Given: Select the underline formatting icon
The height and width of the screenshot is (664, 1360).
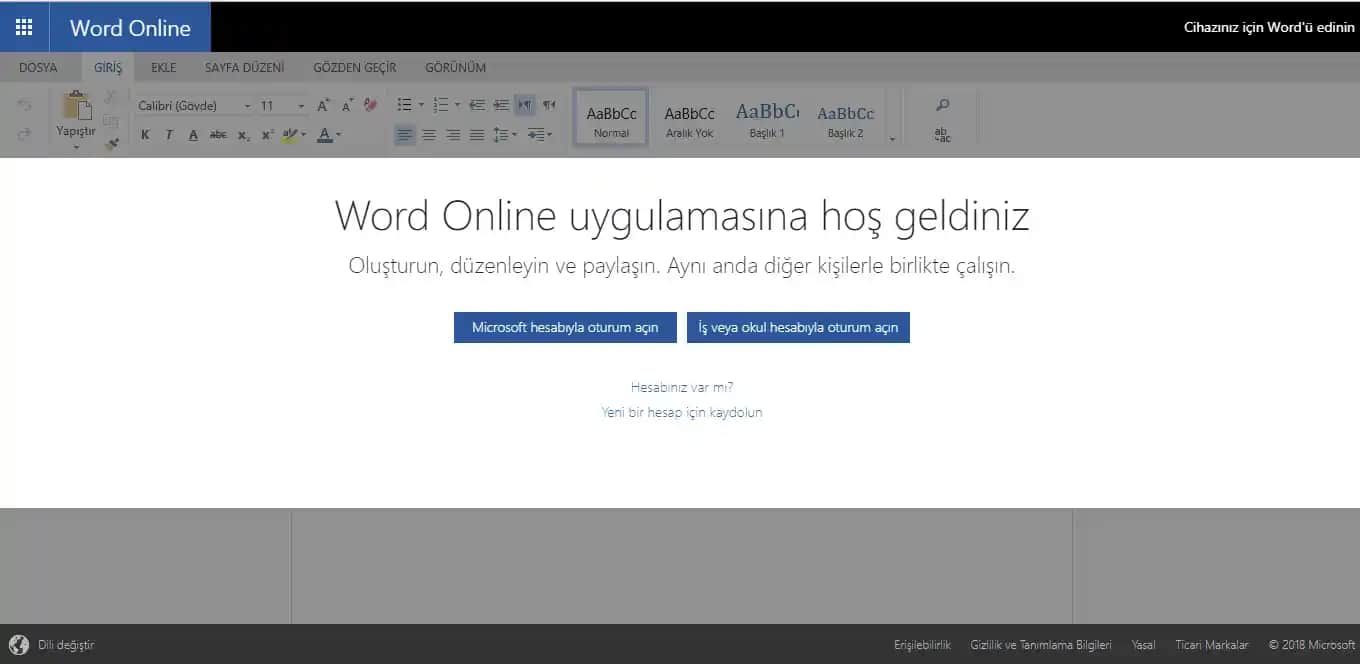Looking at the screenshot, I should 192,134.
